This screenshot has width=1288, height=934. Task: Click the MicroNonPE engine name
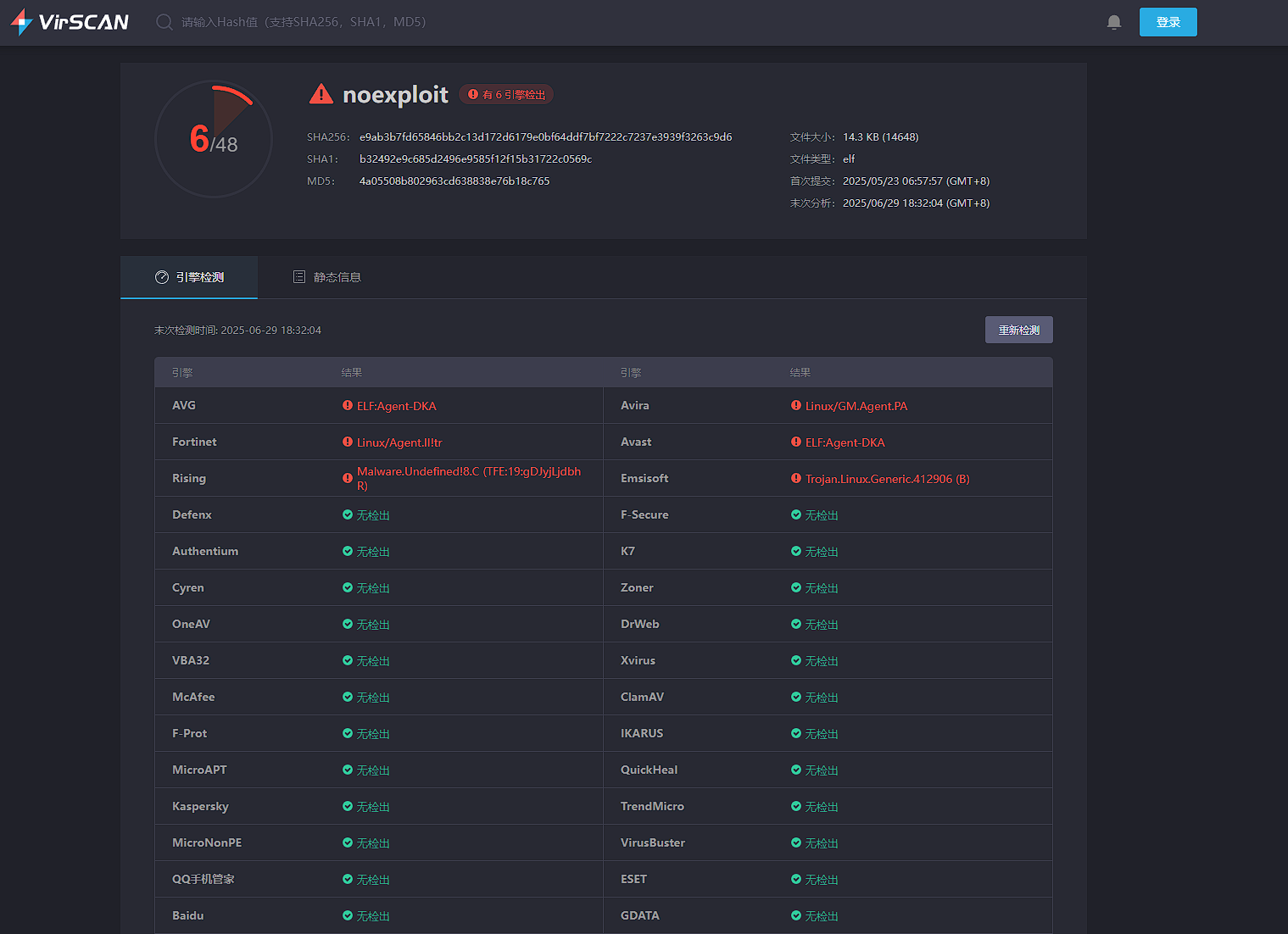click(207, 843)
